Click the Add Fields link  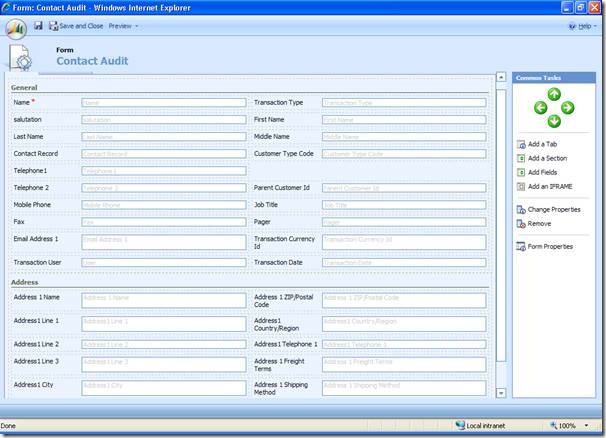544,172
